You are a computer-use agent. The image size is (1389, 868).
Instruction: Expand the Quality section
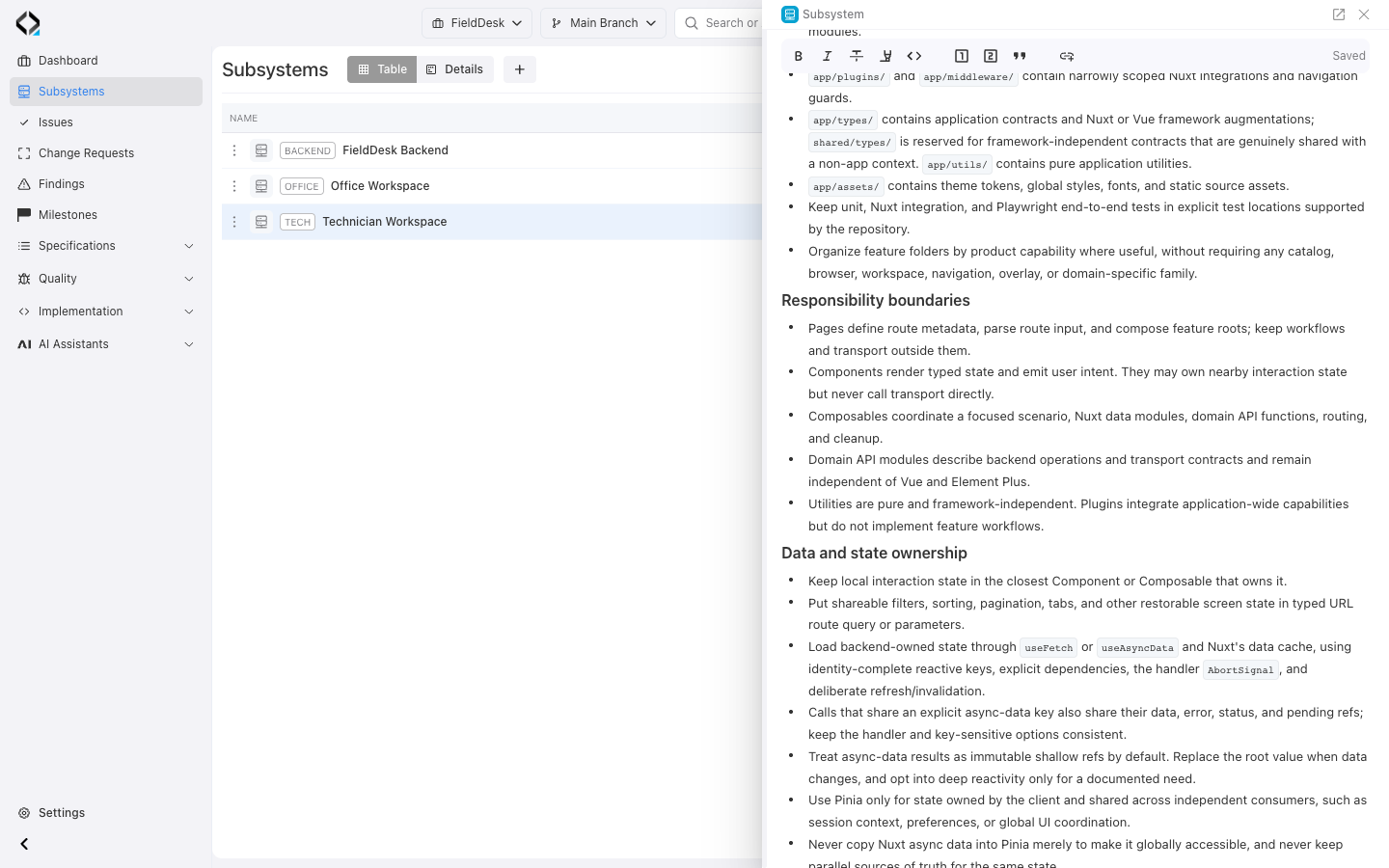[106, 279]
